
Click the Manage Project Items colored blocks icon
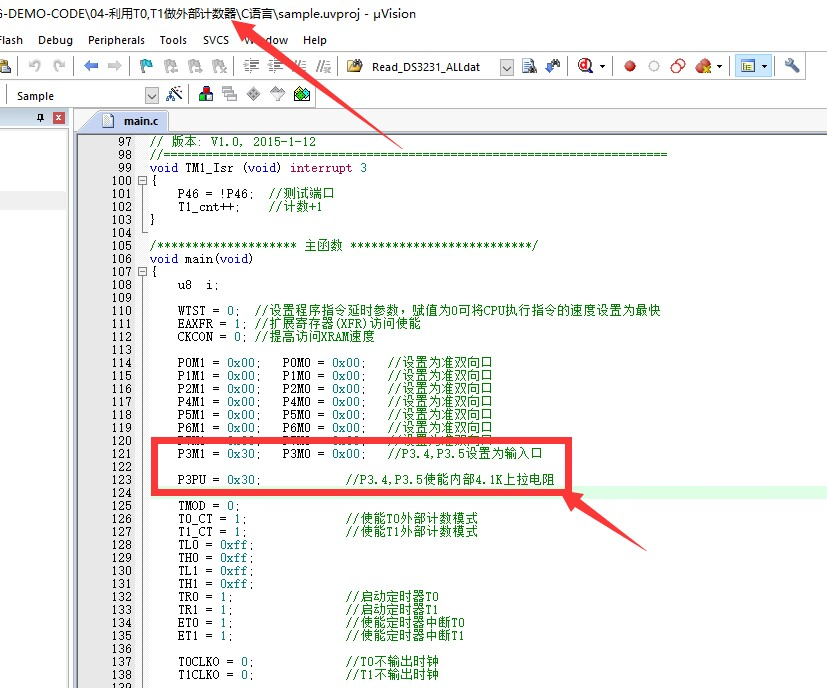[x=206, y=95]
